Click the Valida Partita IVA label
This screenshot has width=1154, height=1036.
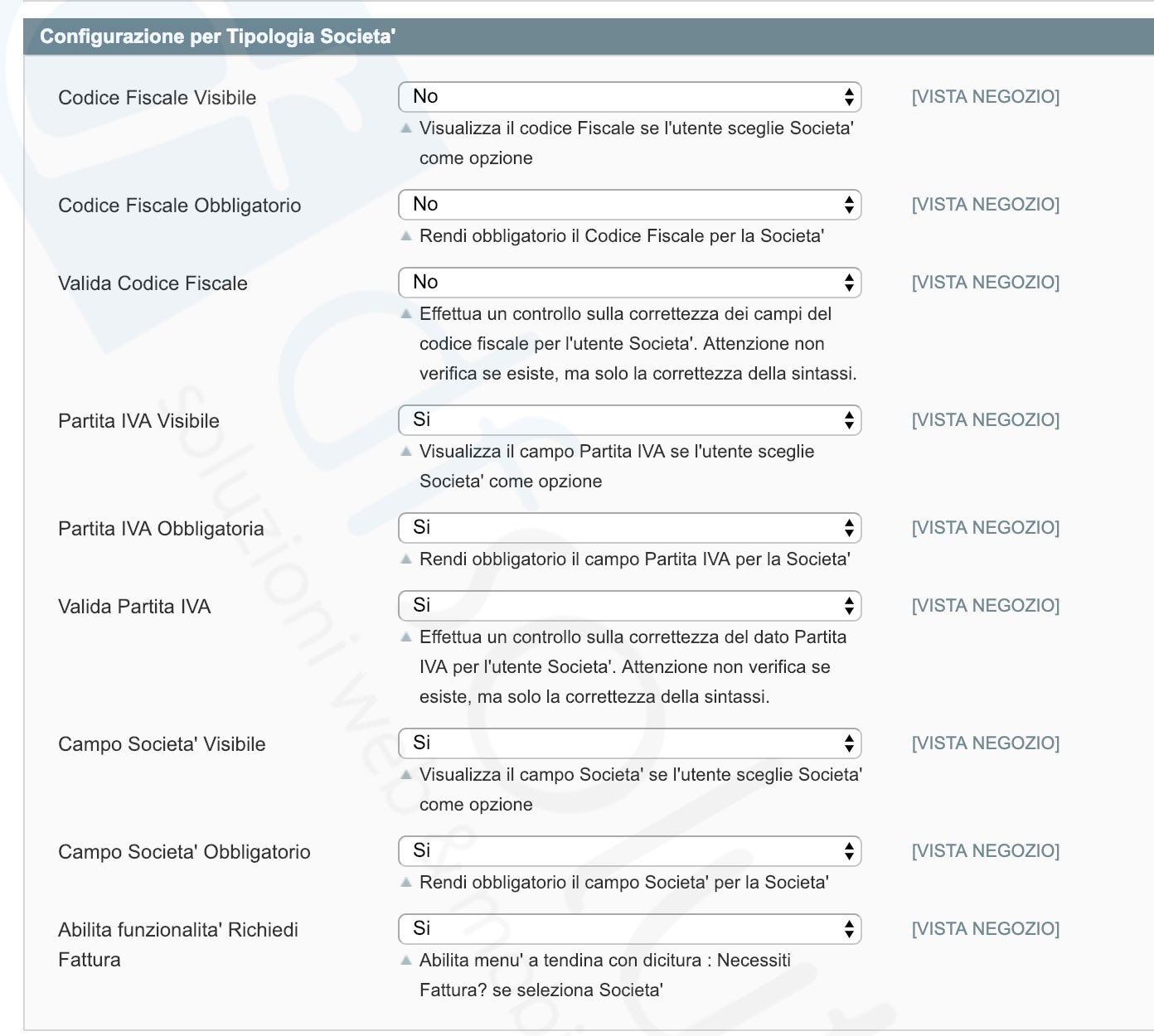(x=134, y=607)
